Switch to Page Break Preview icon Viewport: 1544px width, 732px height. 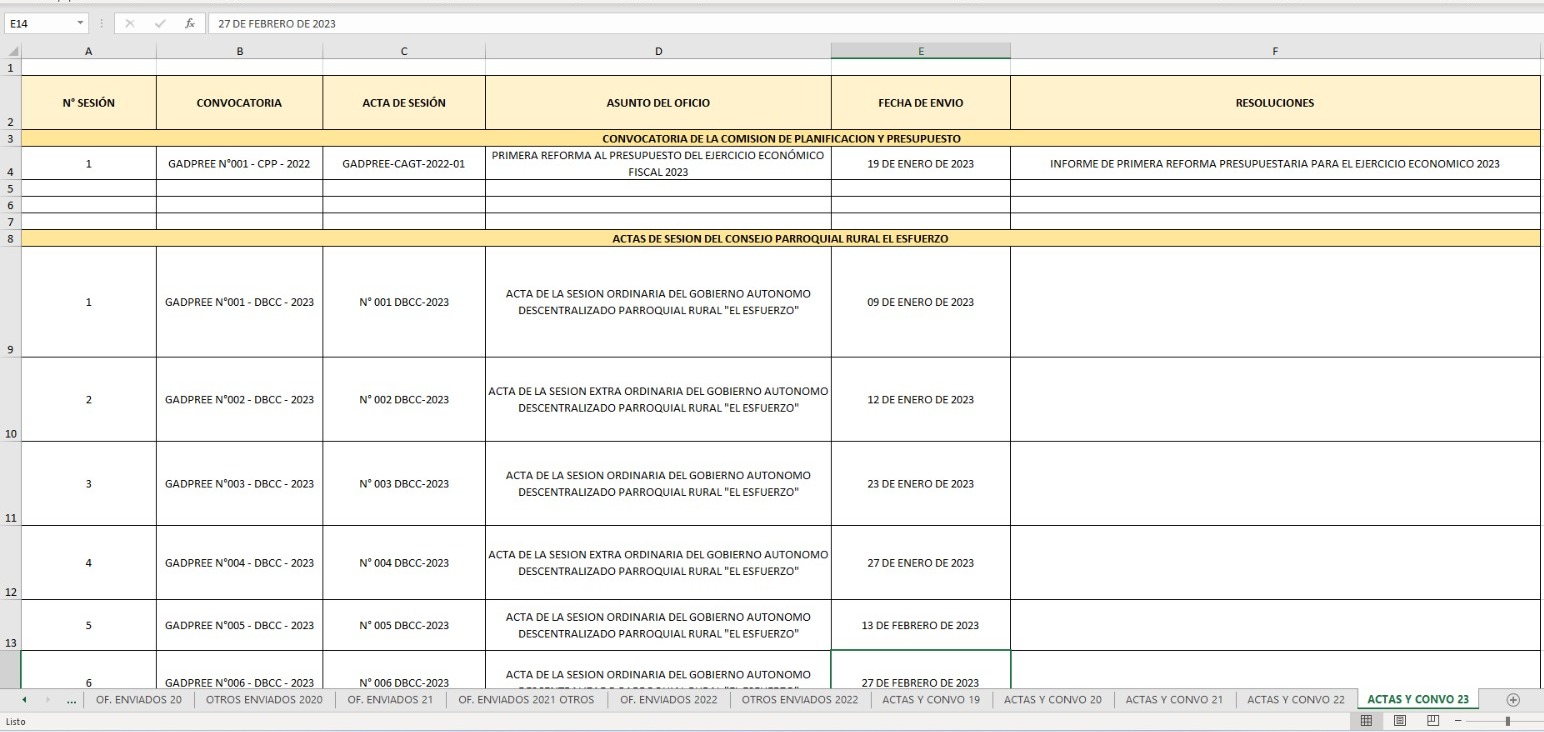tap(1432, 721)
